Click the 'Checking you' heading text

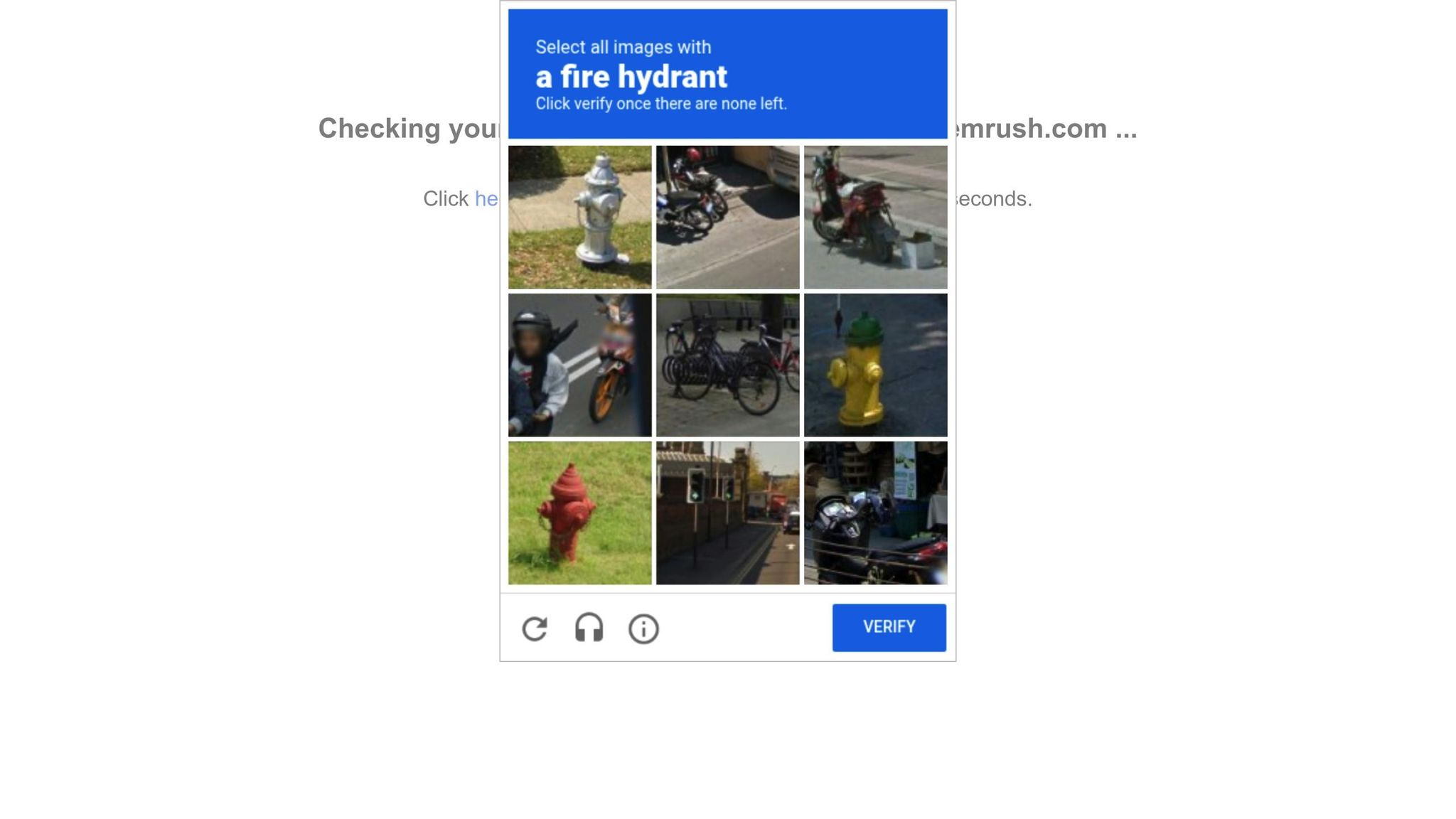coord(409,129)
